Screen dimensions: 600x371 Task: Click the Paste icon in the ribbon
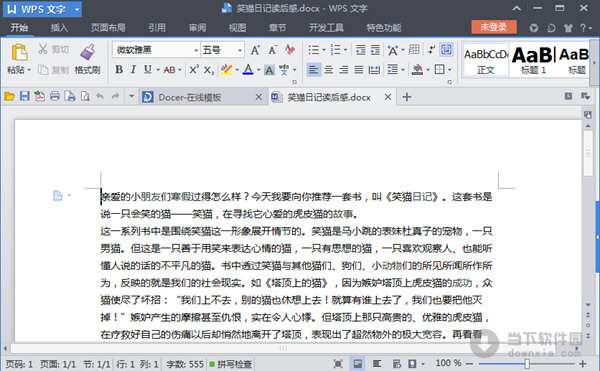point(19,52)
